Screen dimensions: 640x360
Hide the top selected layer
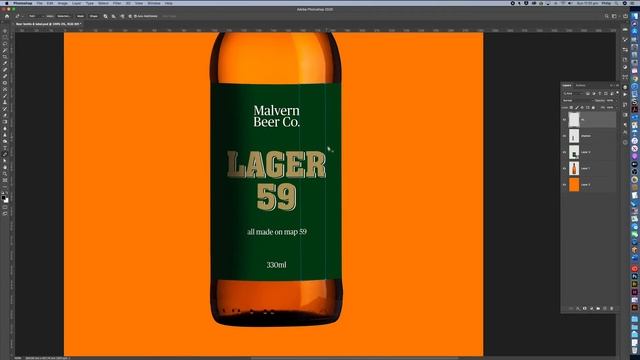564,120
